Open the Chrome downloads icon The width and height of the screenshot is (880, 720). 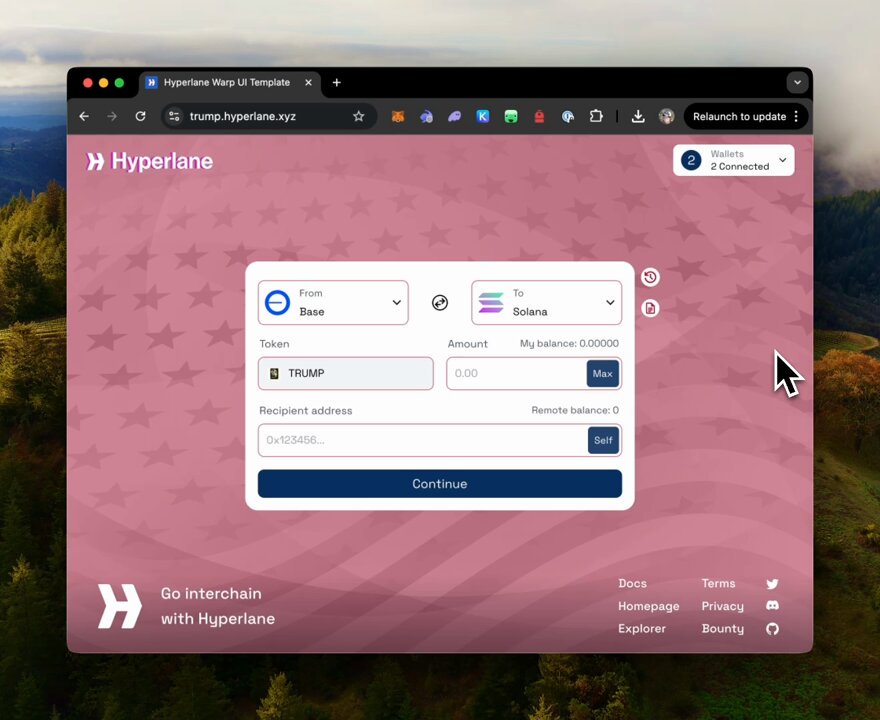coord(638,116)
